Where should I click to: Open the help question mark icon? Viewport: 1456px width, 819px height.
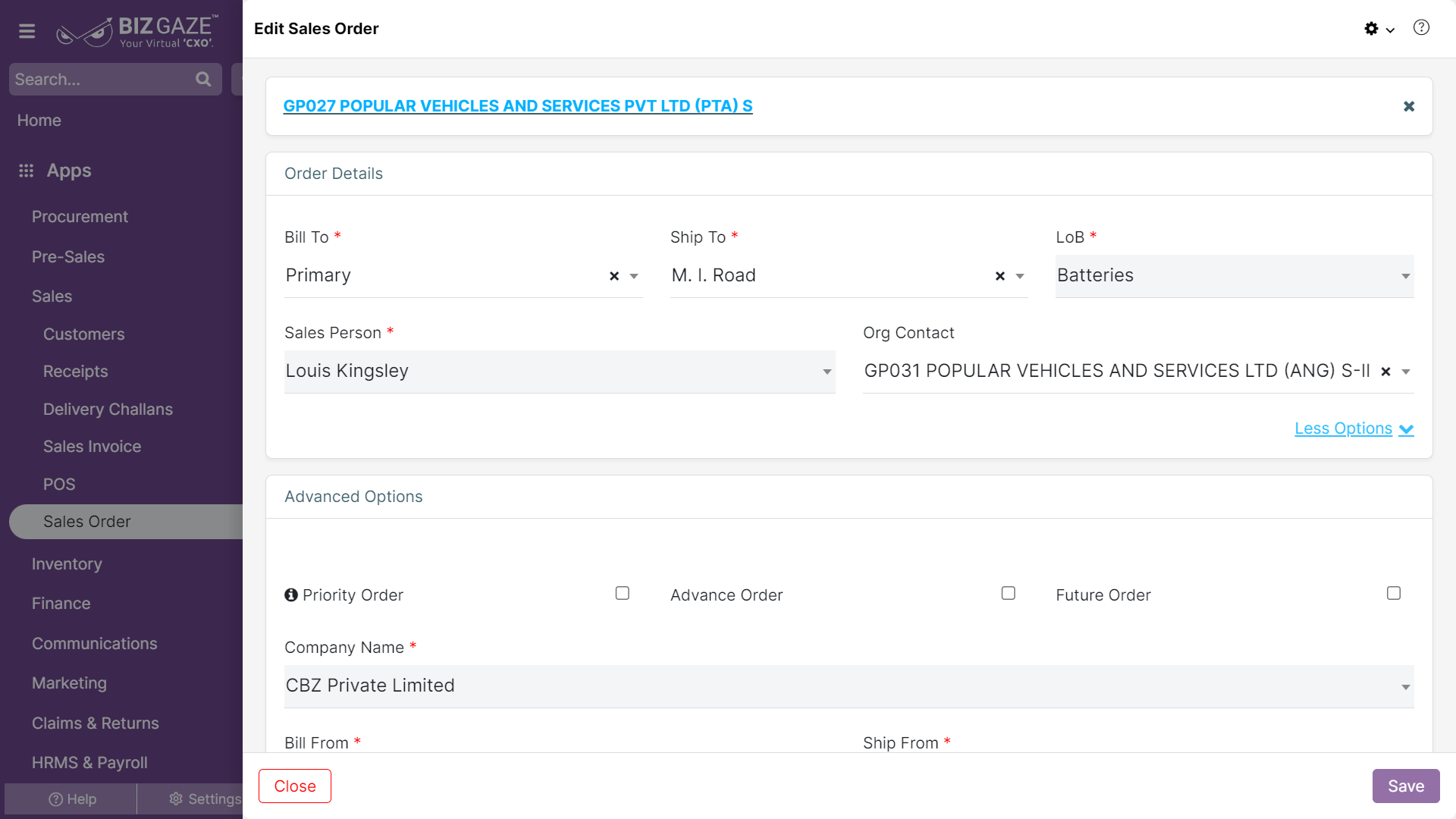(x=1421, y=28)
